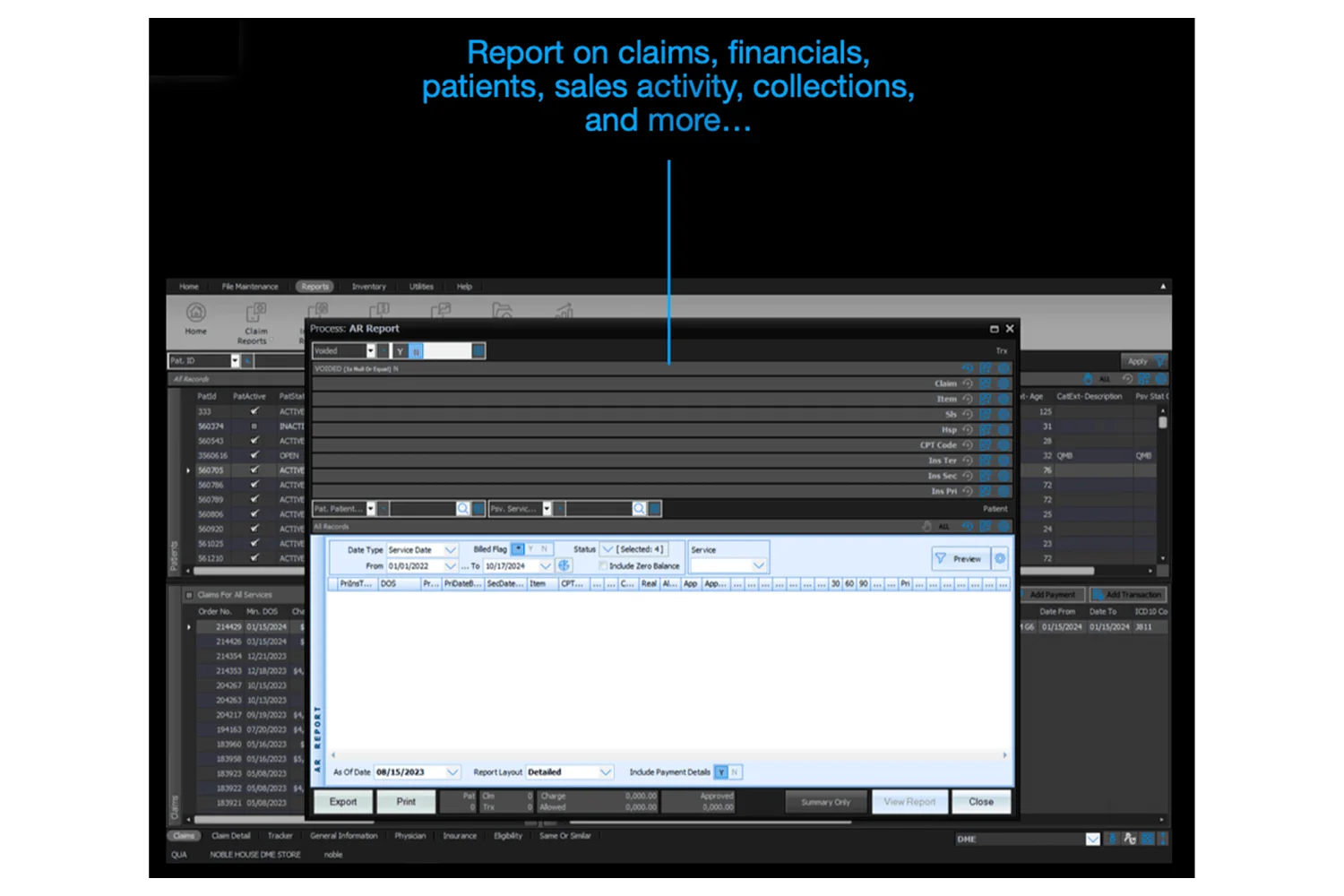Set the Voided filter to Y

coord(401,351)
